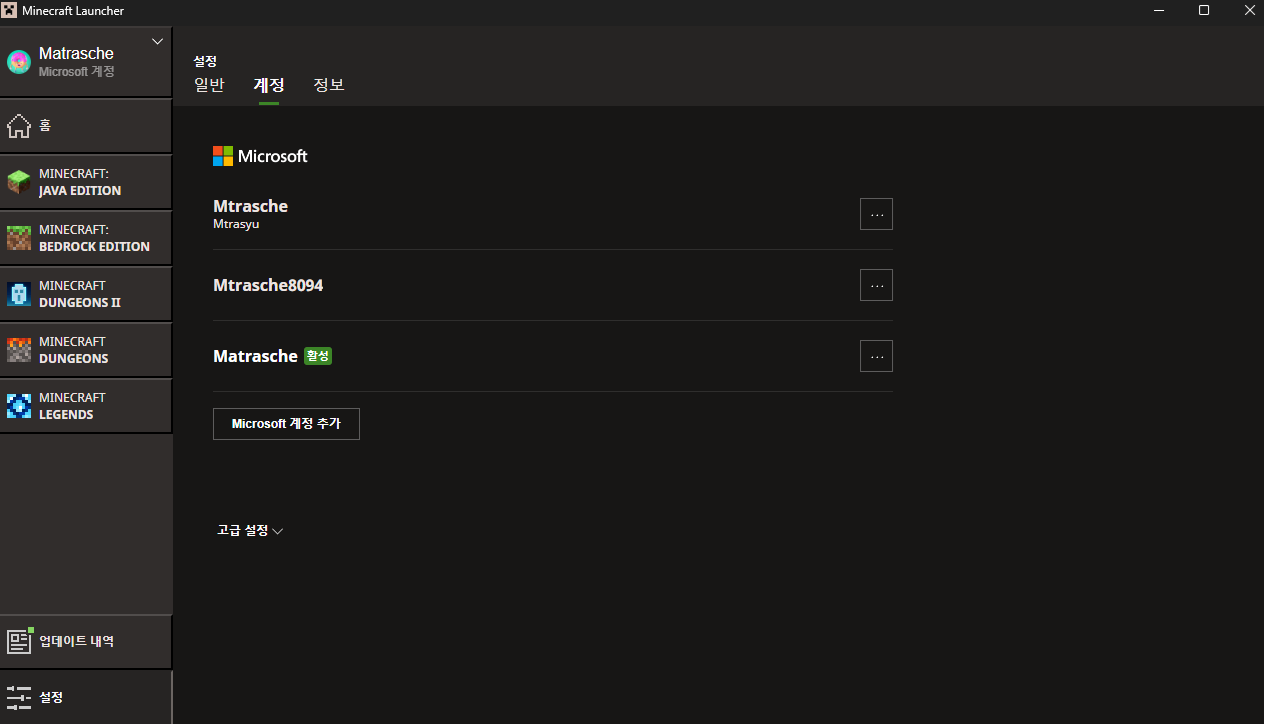Screen dimensions: 1264x724
Task: Expand the account switcher chevron
Action: tap(157, 41)
